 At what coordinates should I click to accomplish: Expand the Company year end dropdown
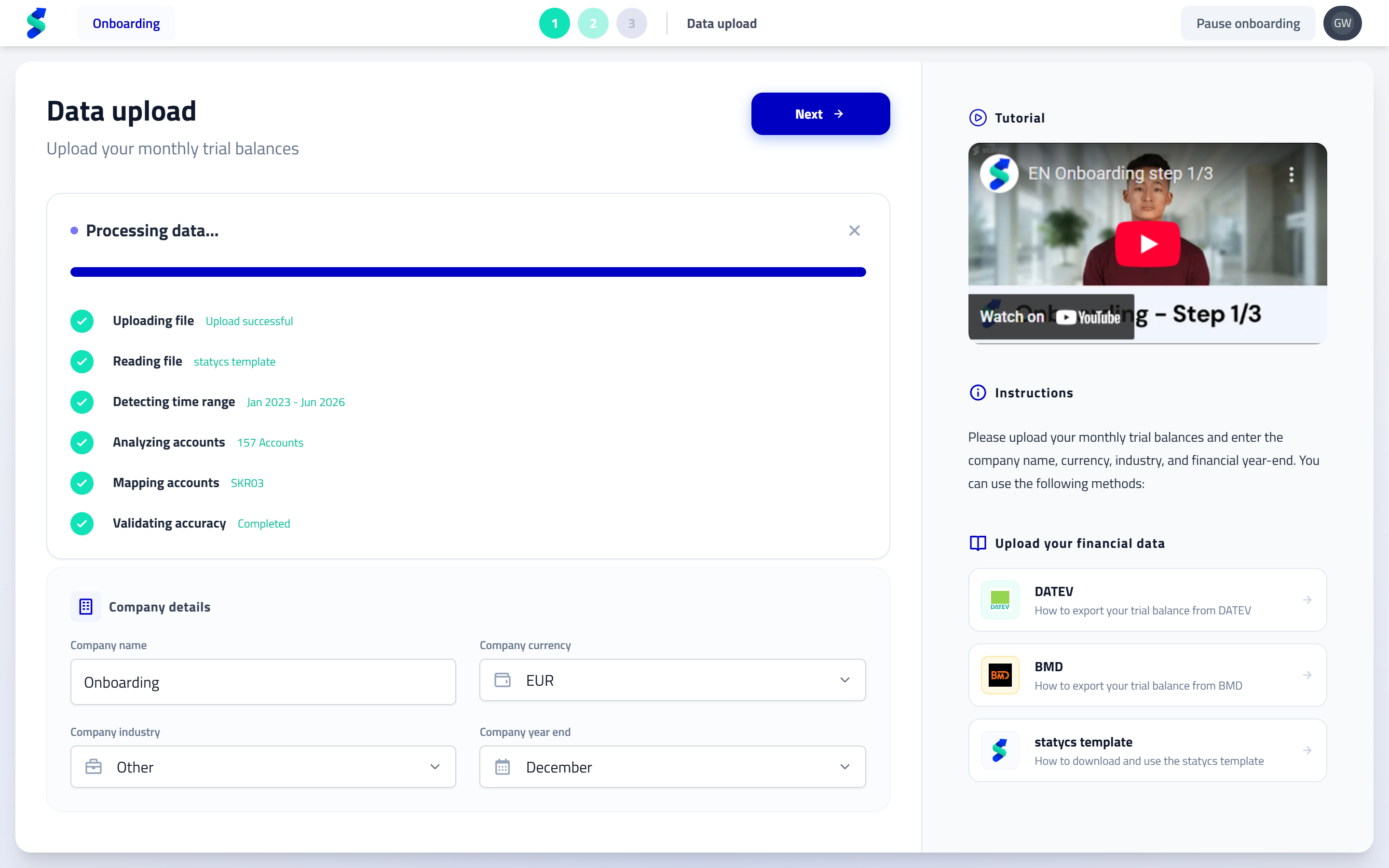[x=672, y=767]
